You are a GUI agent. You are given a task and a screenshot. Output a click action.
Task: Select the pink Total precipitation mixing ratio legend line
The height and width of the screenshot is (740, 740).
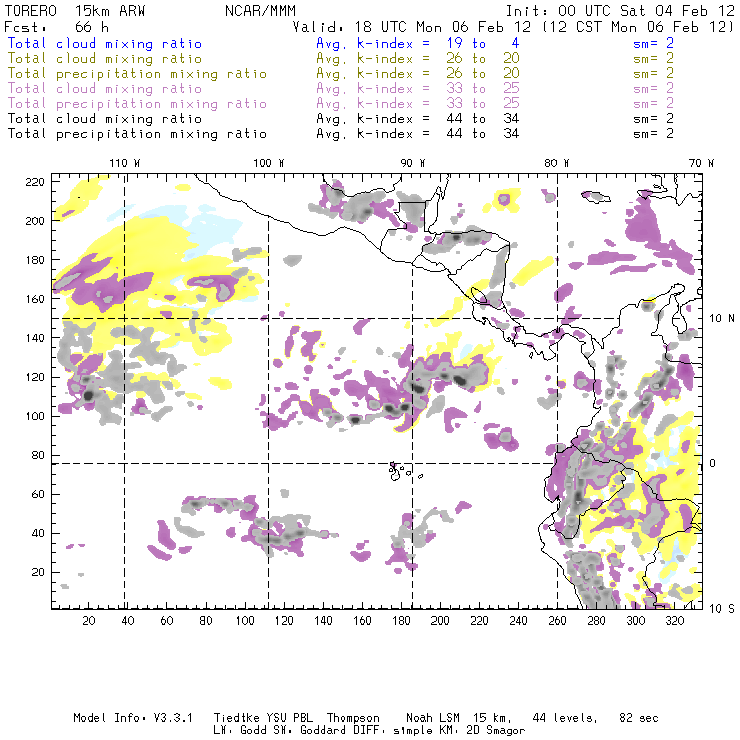pyautogui.click(x=137, y=104)
